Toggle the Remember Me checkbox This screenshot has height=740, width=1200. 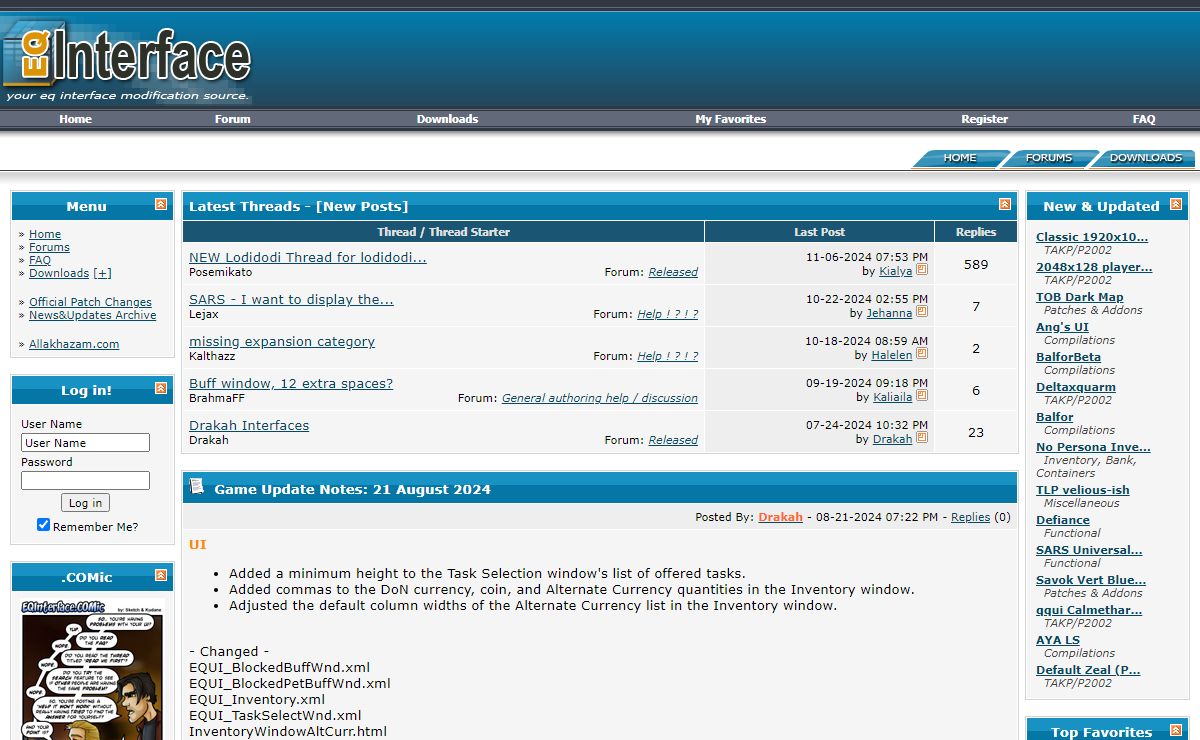tap(43, 525)
